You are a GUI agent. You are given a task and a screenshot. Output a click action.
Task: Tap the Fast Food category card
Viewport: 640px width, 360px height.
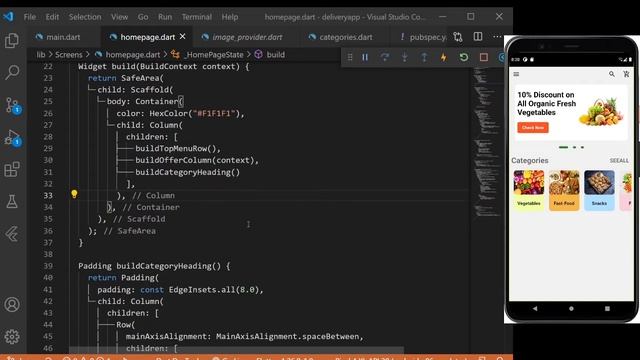pyautogui.click(x=564, y=190)
